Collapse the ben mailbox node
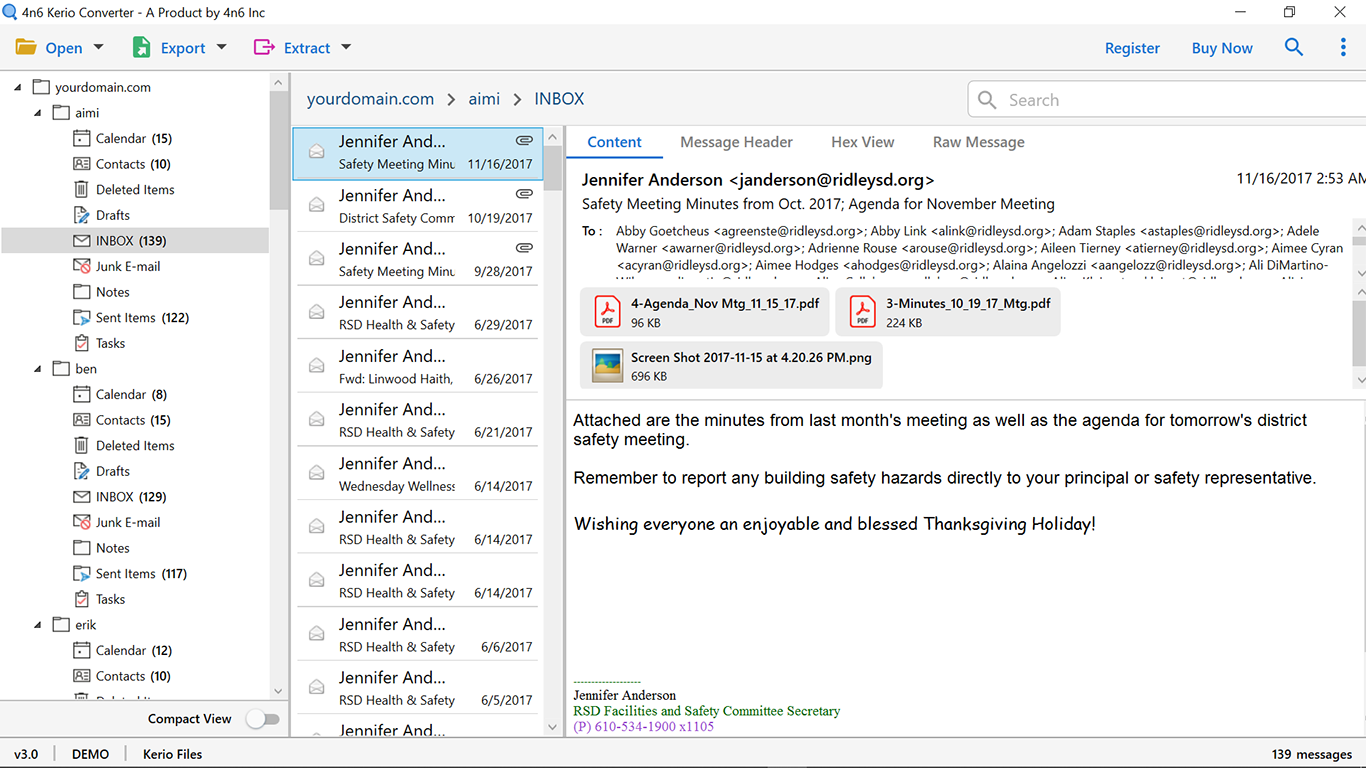The image size is (1366, 768). click(x=38, y=369)
